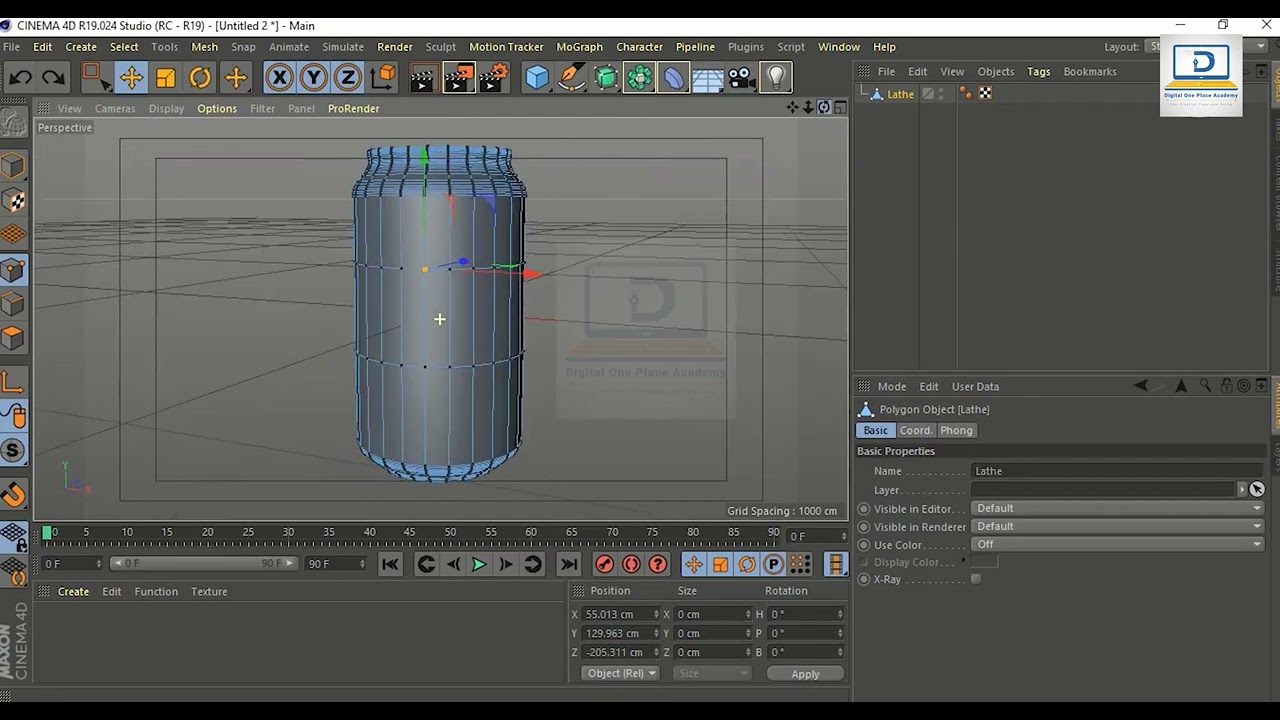This screenshot has height=720, width=1280.
Task: Click the Phong tag on Lathe object
Action: pyautogui.click(x=966, y=93)
